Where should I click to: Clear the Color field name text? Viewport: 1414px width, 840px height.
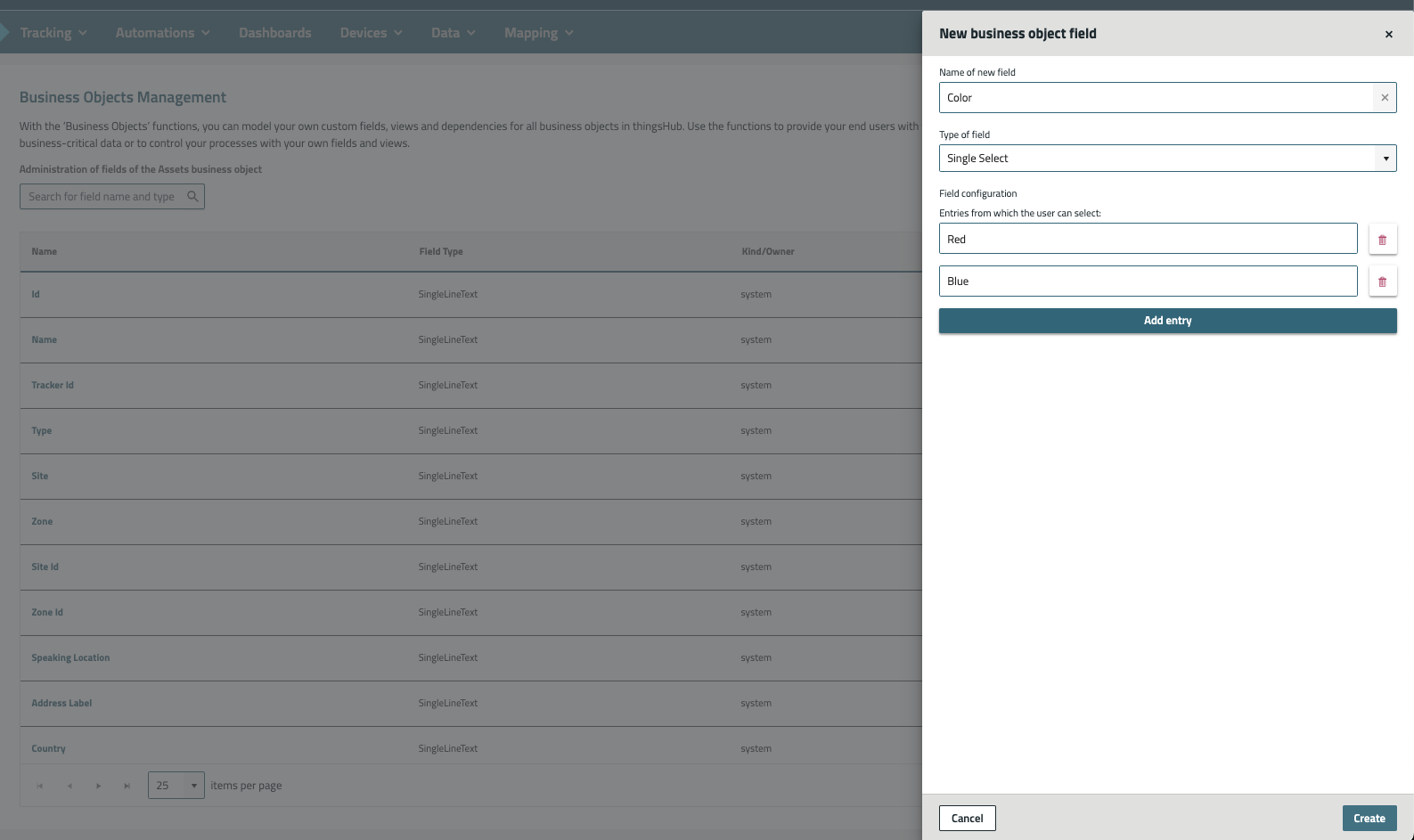pyautogui.click(x=1384, y=98)
